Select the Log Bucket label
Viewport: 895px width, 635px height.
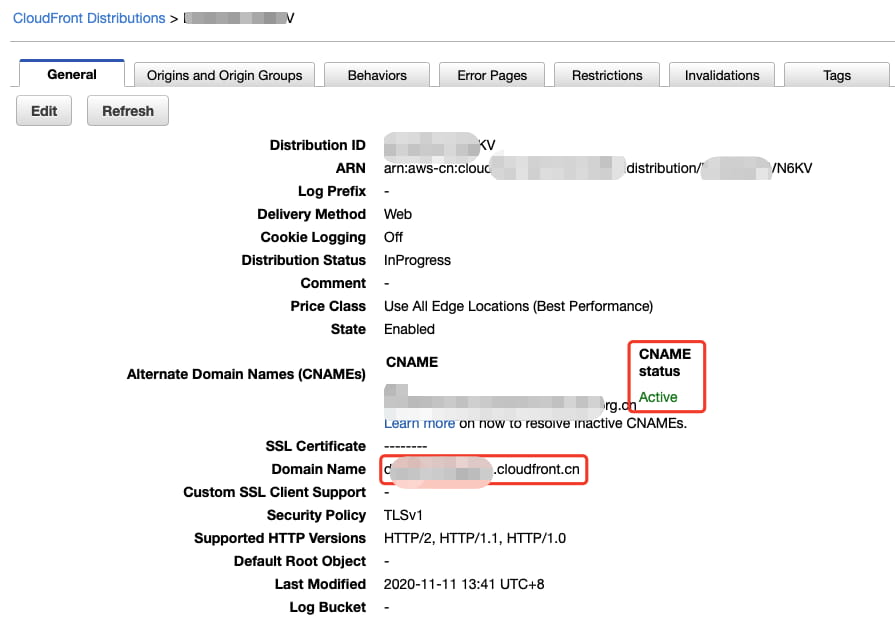click(328, 607)
